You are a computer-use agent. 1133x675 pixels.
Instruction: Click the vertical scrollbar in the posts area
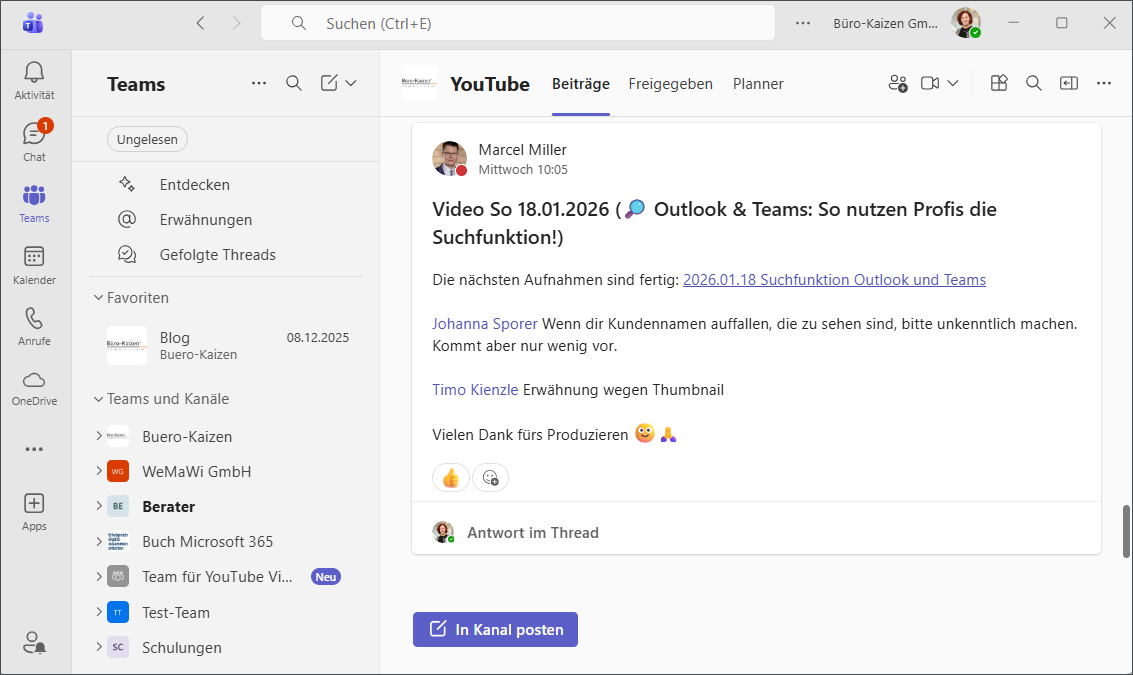click(x=1126, y=530)
